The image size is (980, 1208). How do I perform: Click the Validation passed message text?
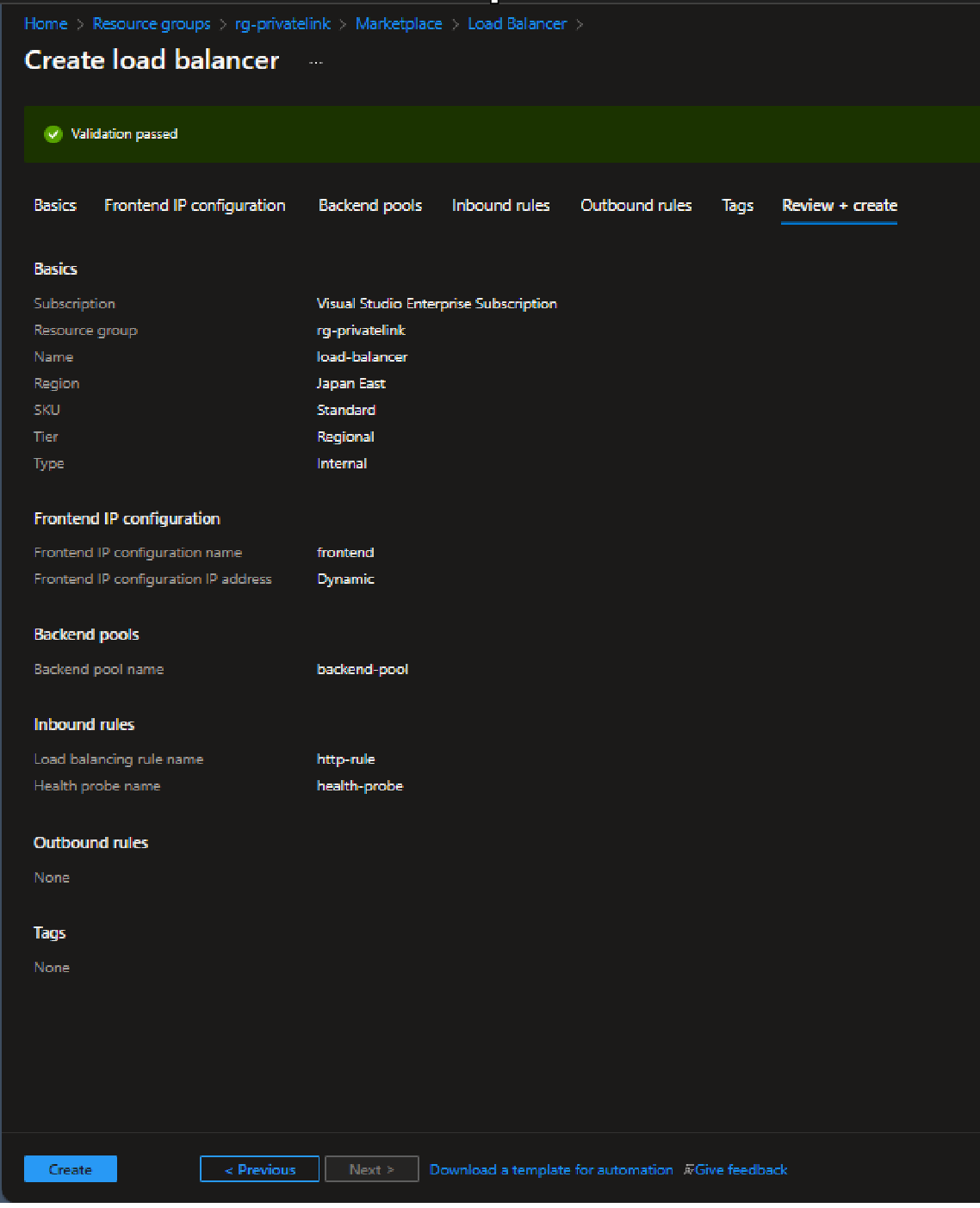click(x=124, y=134)
